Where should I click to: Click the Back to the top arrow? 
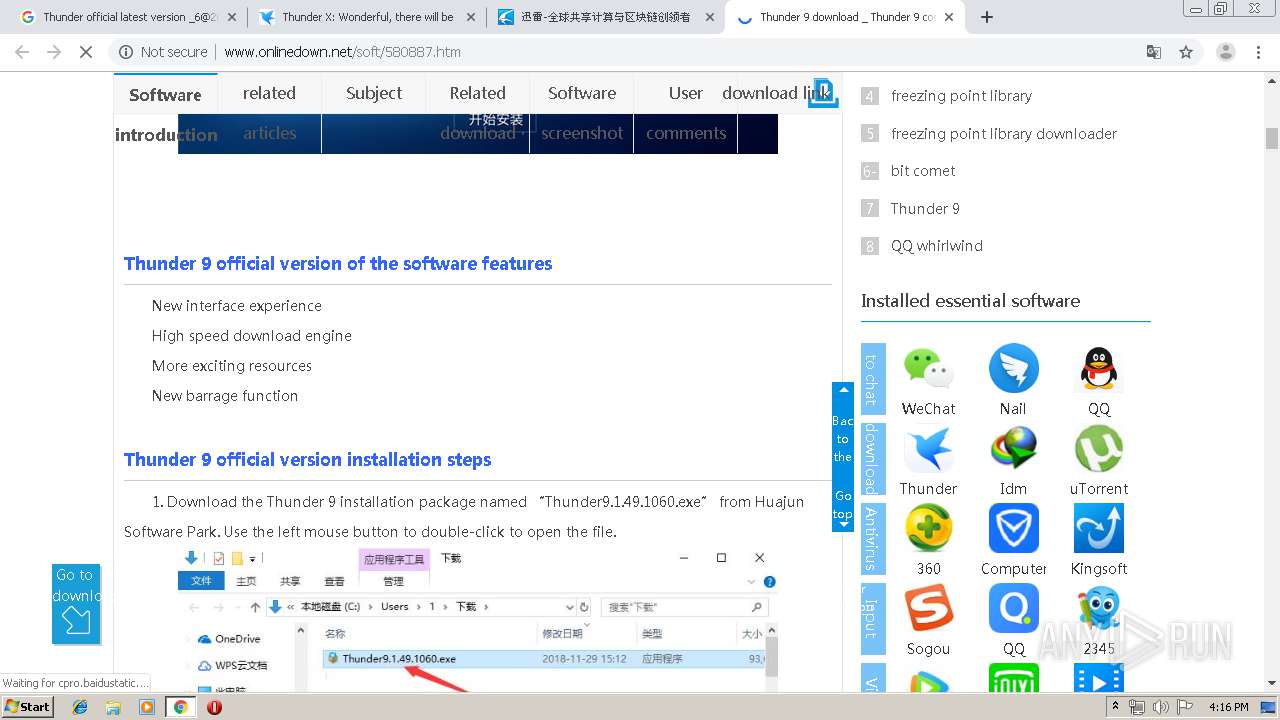click(843, 390)
